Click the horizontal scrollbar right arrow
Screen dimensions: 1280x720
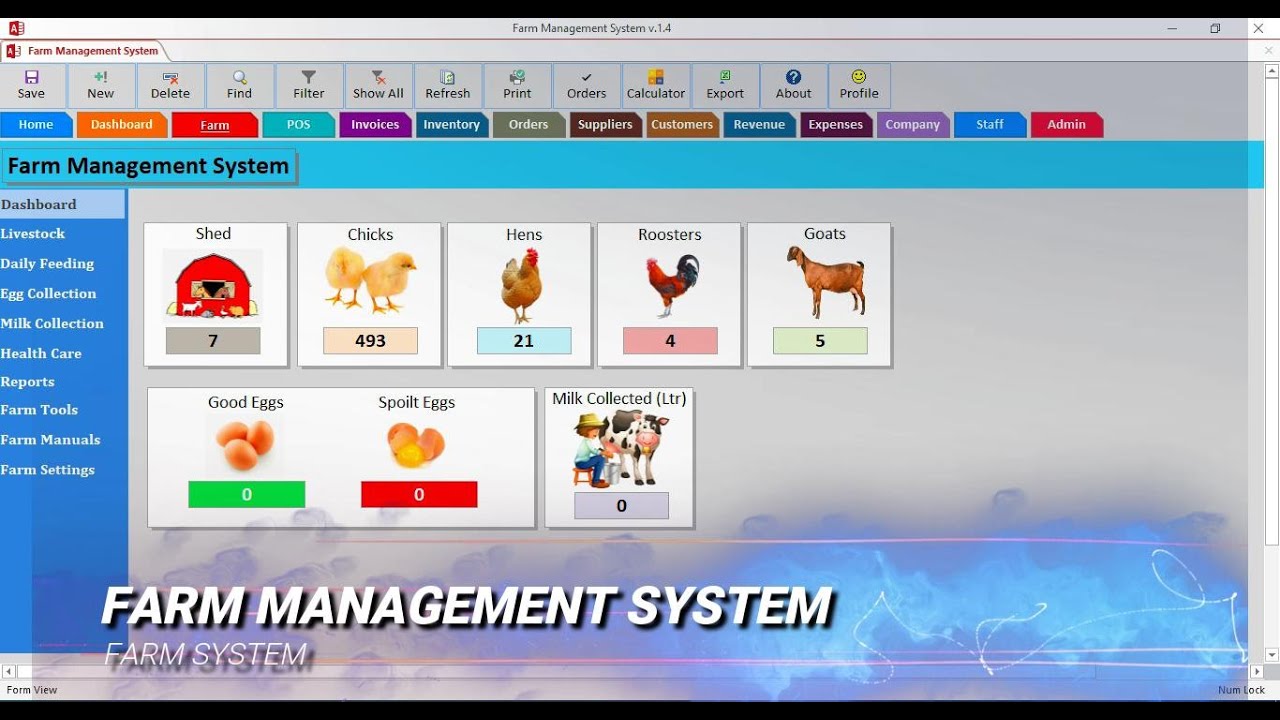[1257, 672]
